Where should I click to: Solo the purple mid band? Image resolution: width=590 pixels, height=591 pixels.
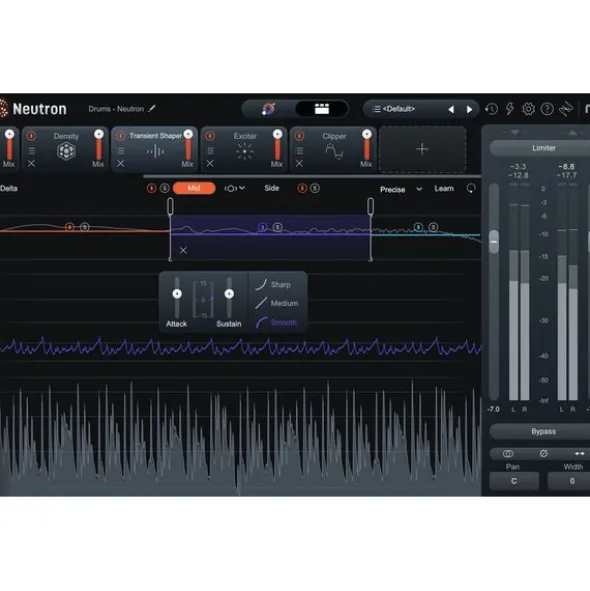pyautogui.click(x=277, y=227)
